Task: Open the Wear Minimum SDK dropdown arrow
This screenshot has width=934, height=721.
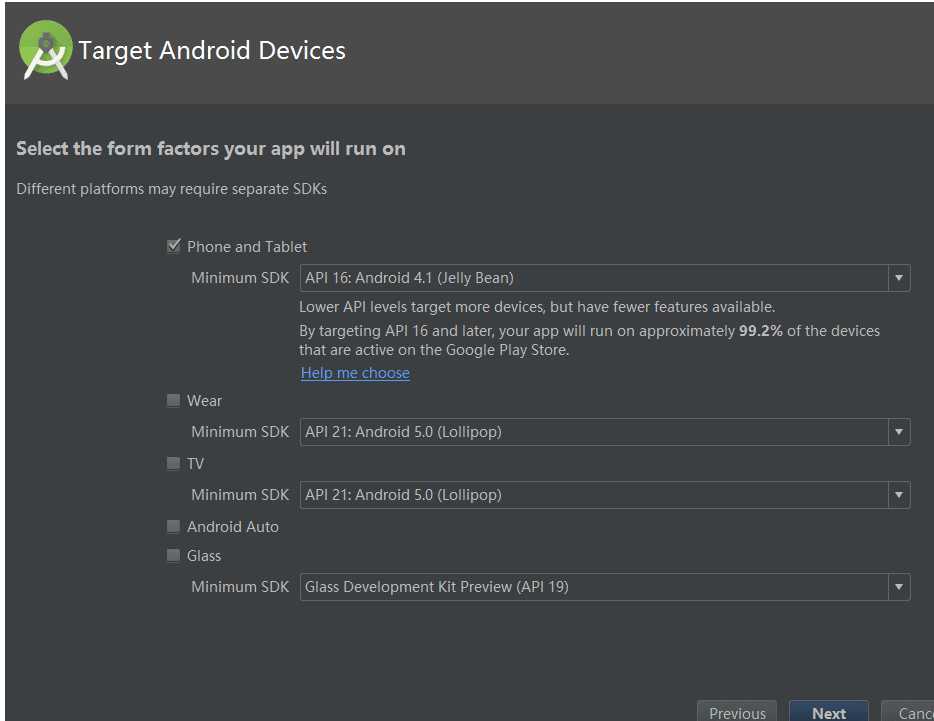Action: tap(899, 431)
